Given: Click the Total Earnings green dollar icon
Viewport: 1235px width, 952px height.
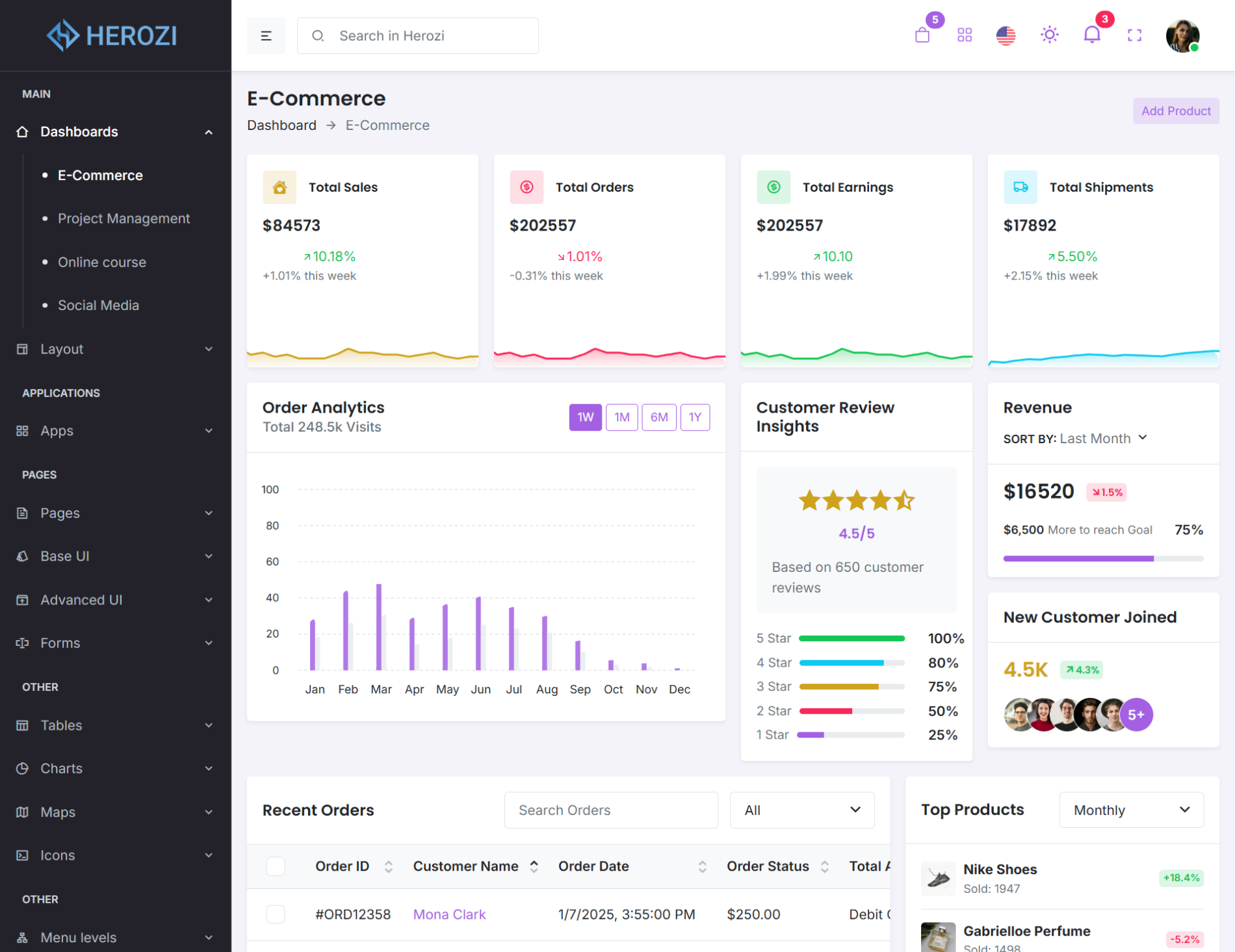Looking at the screenshot, I should pyautogui.click(x=773, y=187).
